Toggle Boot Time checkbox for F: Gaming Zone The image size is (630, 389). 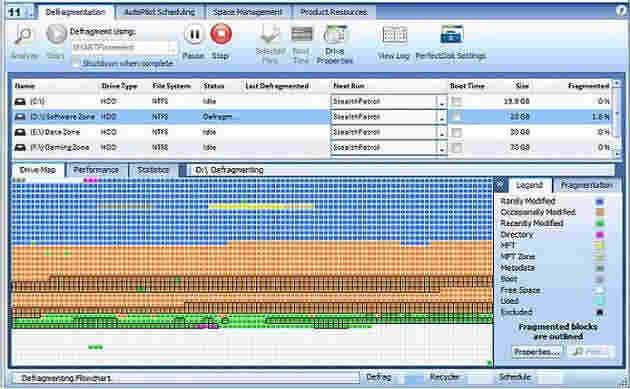click(456, 147)
